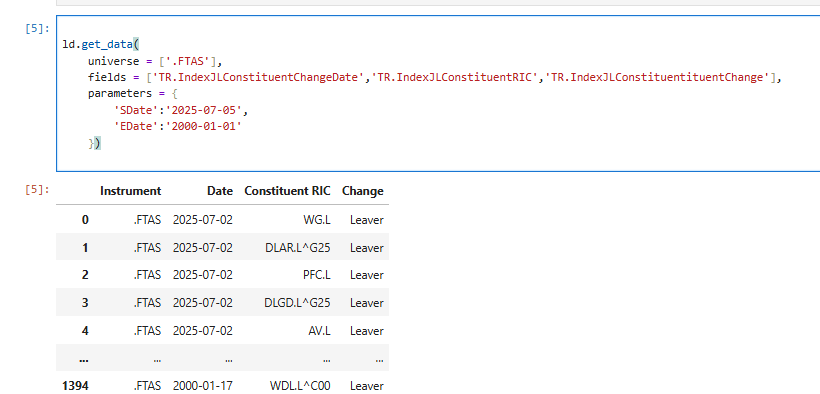Viewport: 820px width, 394px height.
Task: Select the DLAR.L^G25 constituent cell
Action: pos(298,248)
